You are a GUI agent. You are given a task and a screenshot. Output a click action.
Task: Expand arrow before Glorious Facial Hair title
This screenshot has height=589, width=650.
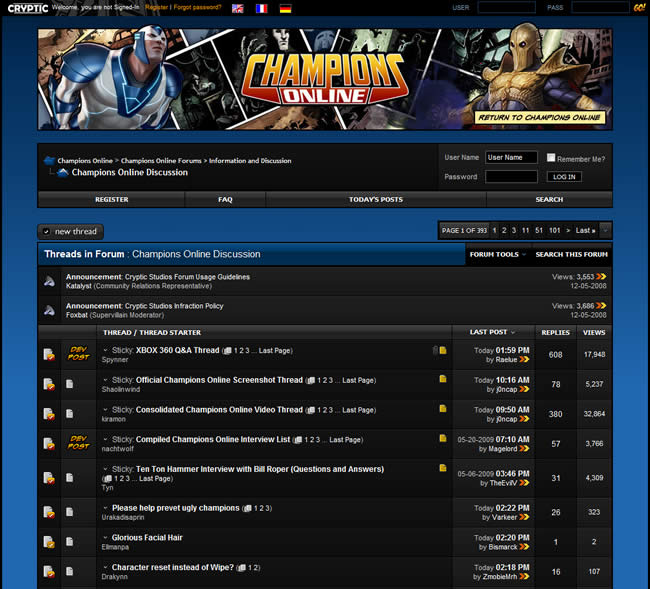pyautogui.click(x=105, y=538)
